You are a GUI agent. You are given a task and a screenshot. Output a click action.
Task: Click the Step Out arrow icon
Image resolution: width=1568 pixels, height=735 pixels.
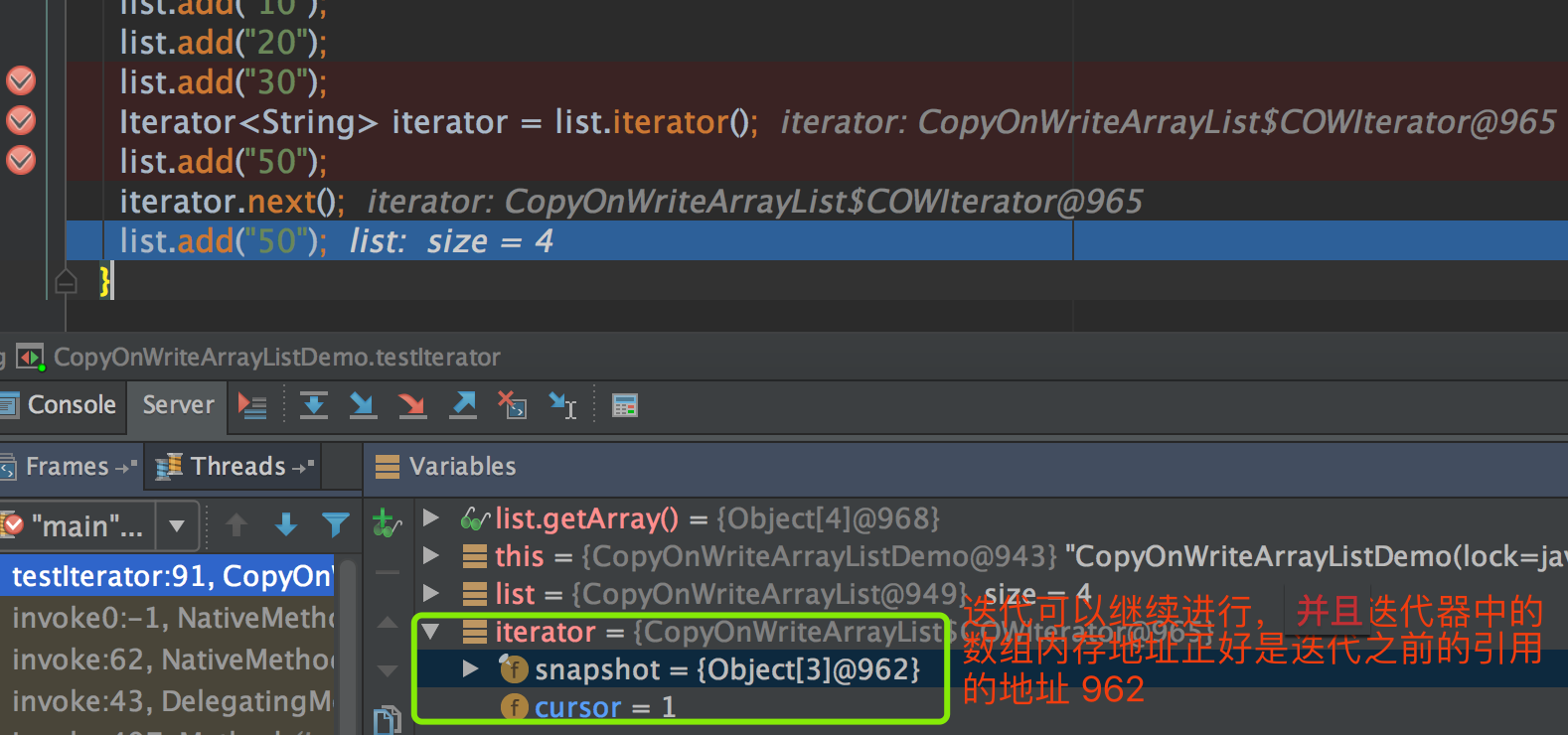coord(463,405)
